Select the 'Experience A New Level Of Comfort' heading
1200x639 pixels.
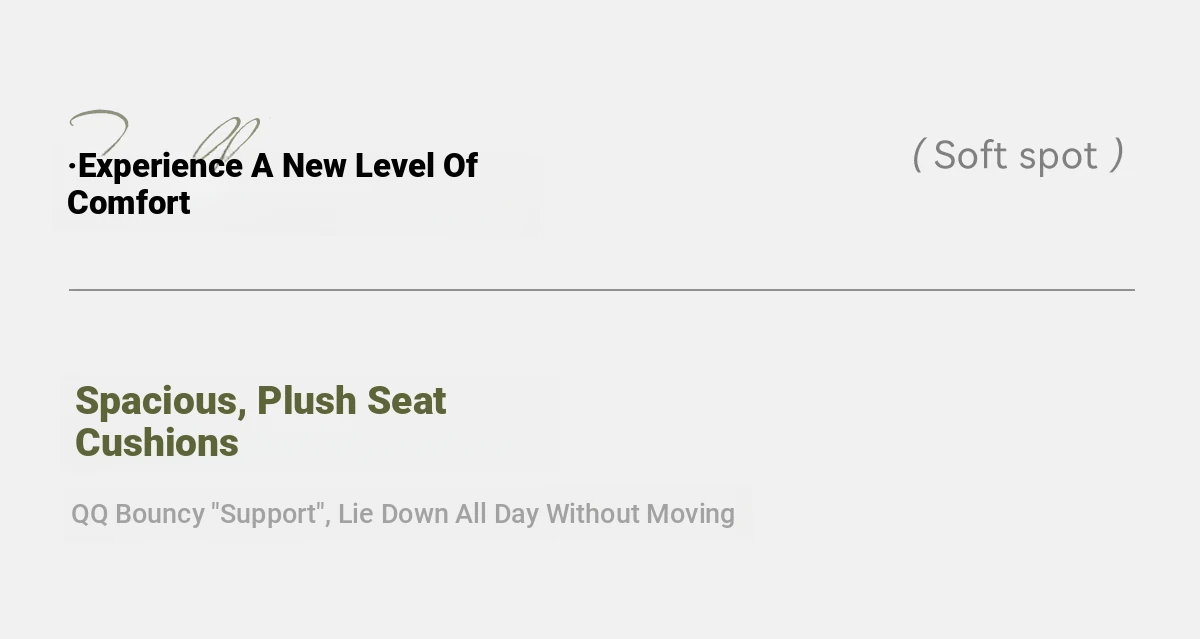click(x=273, y=184)
